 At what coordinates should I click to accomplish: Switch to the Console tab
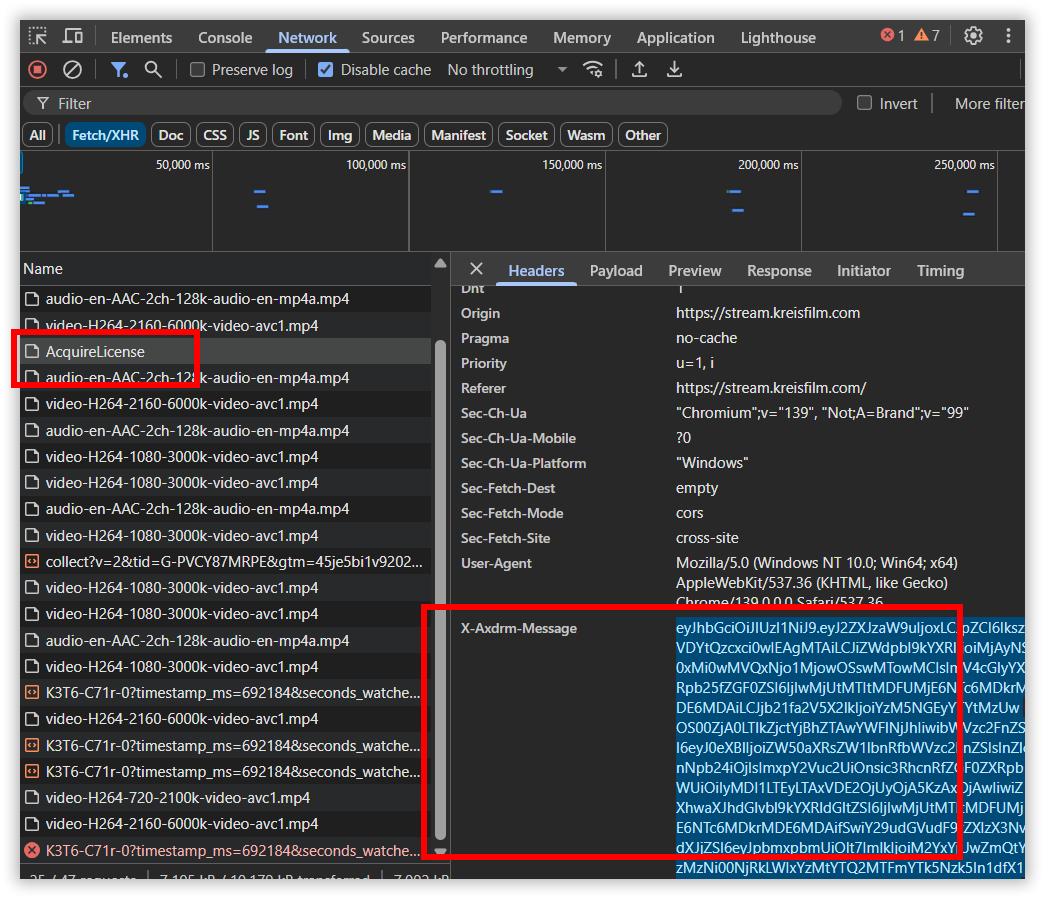coord(225,38)
